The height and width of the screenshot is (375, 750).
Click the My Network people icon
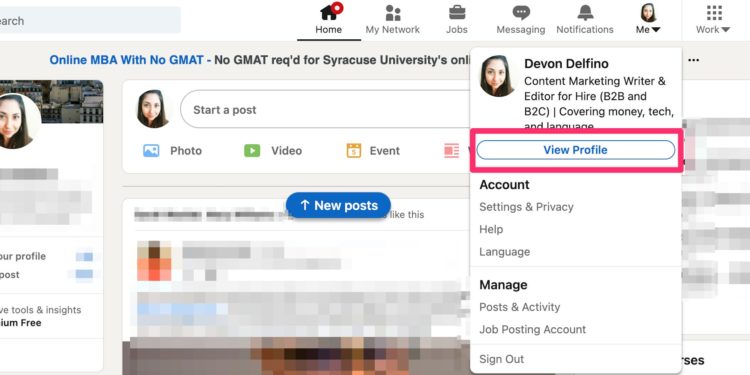393,13
